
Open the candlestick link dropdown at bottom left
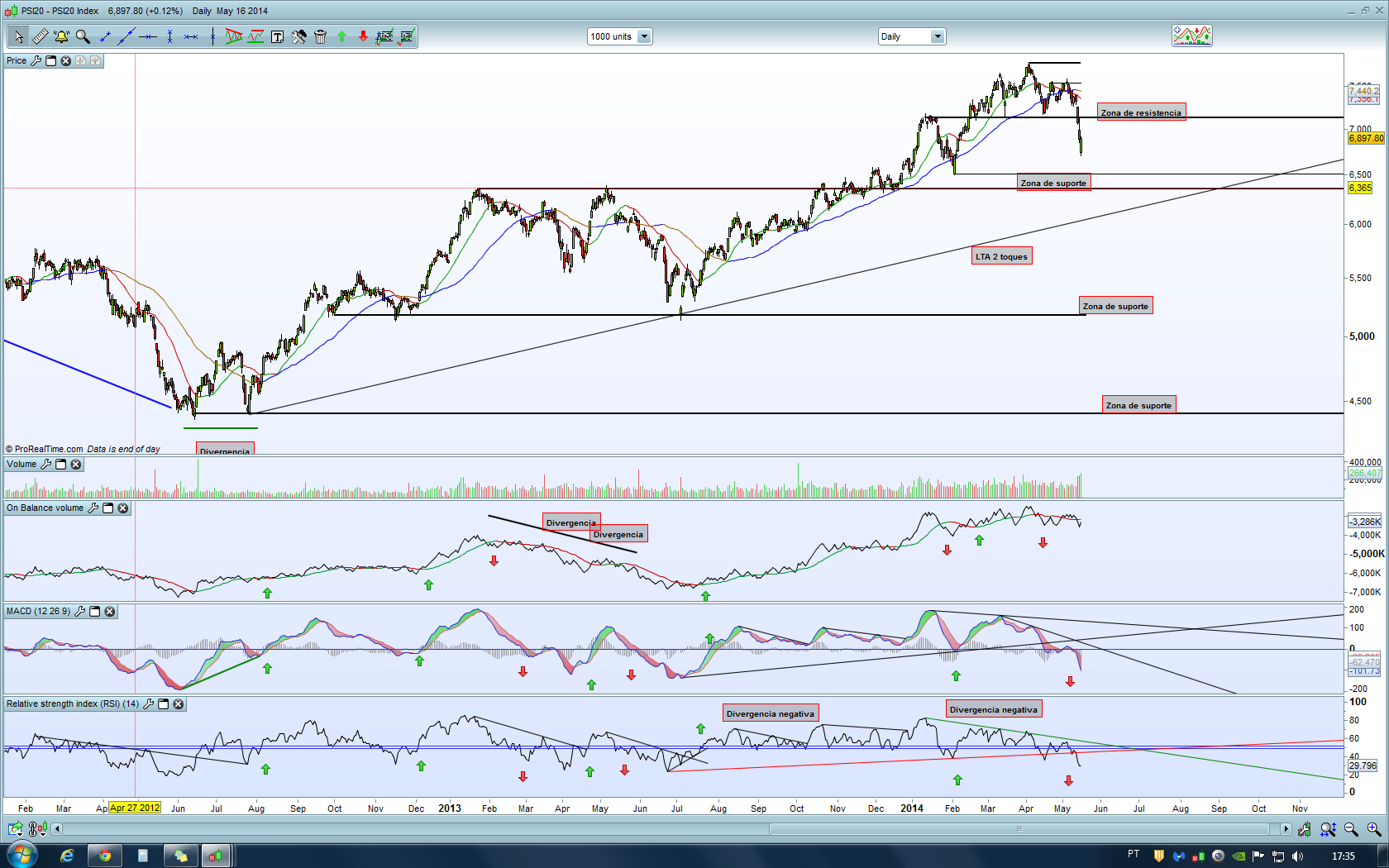(37, 828)
